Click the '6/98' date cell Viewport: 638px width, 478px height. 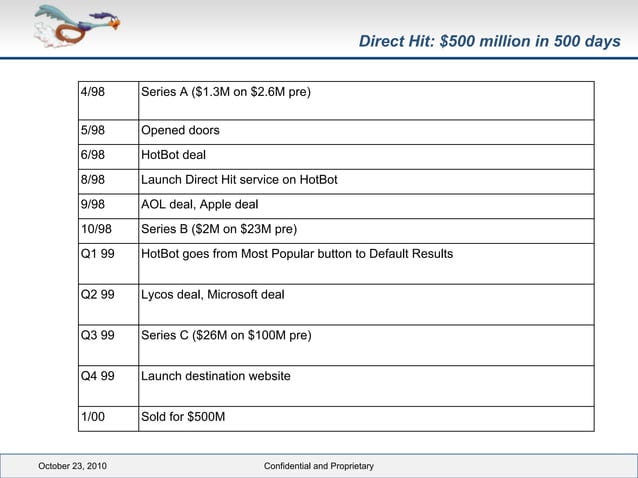108,157
